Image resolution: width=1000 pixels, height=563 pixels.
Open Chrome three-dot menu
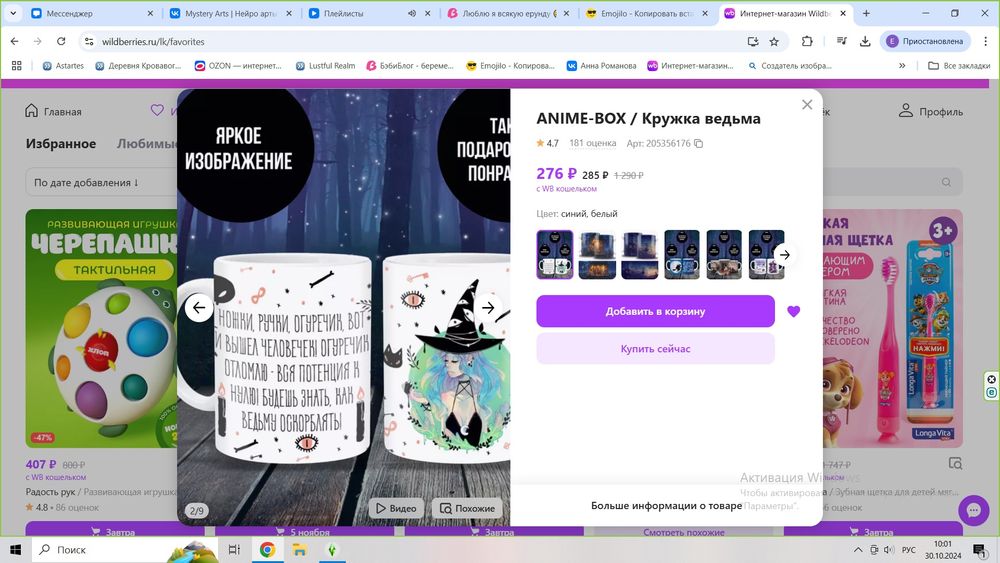click(x=985, y=41)
